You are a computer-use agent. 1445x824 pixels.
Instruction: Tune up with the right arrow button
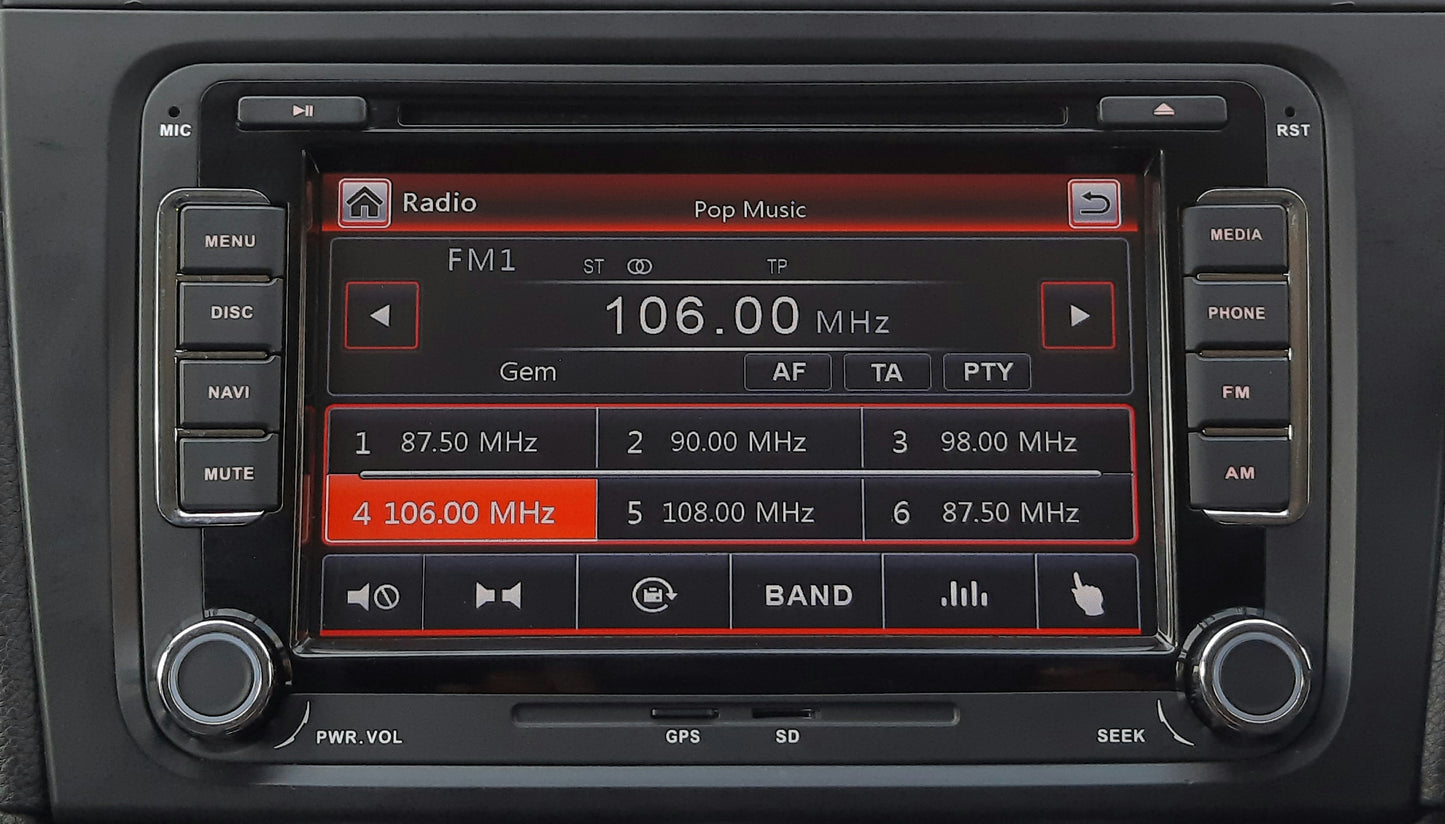coord(1078,316)
